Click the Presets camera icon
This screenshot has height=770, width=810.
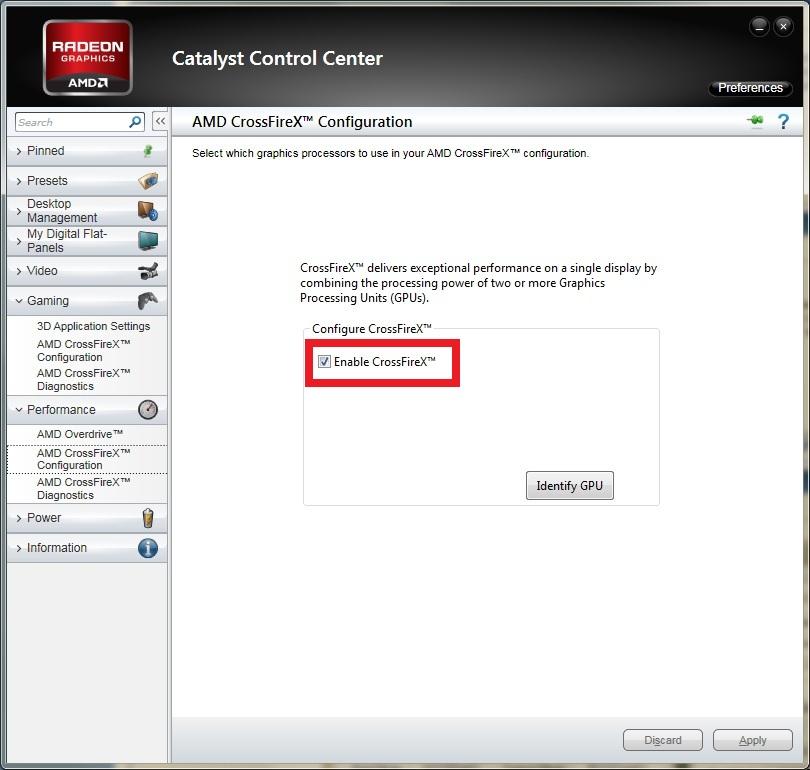coord(148,181)
